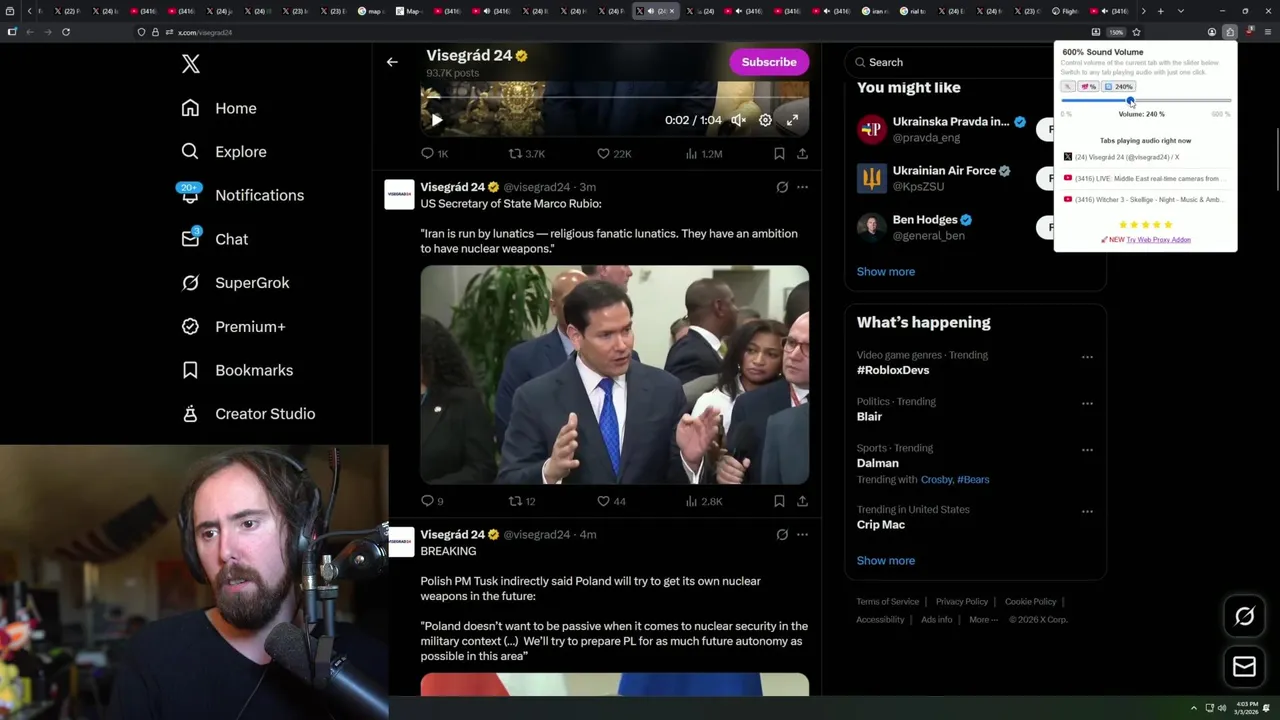Repost the Rubio post with 12 reposts
The height and width of the screenshot is (720, 1280).
522,501
